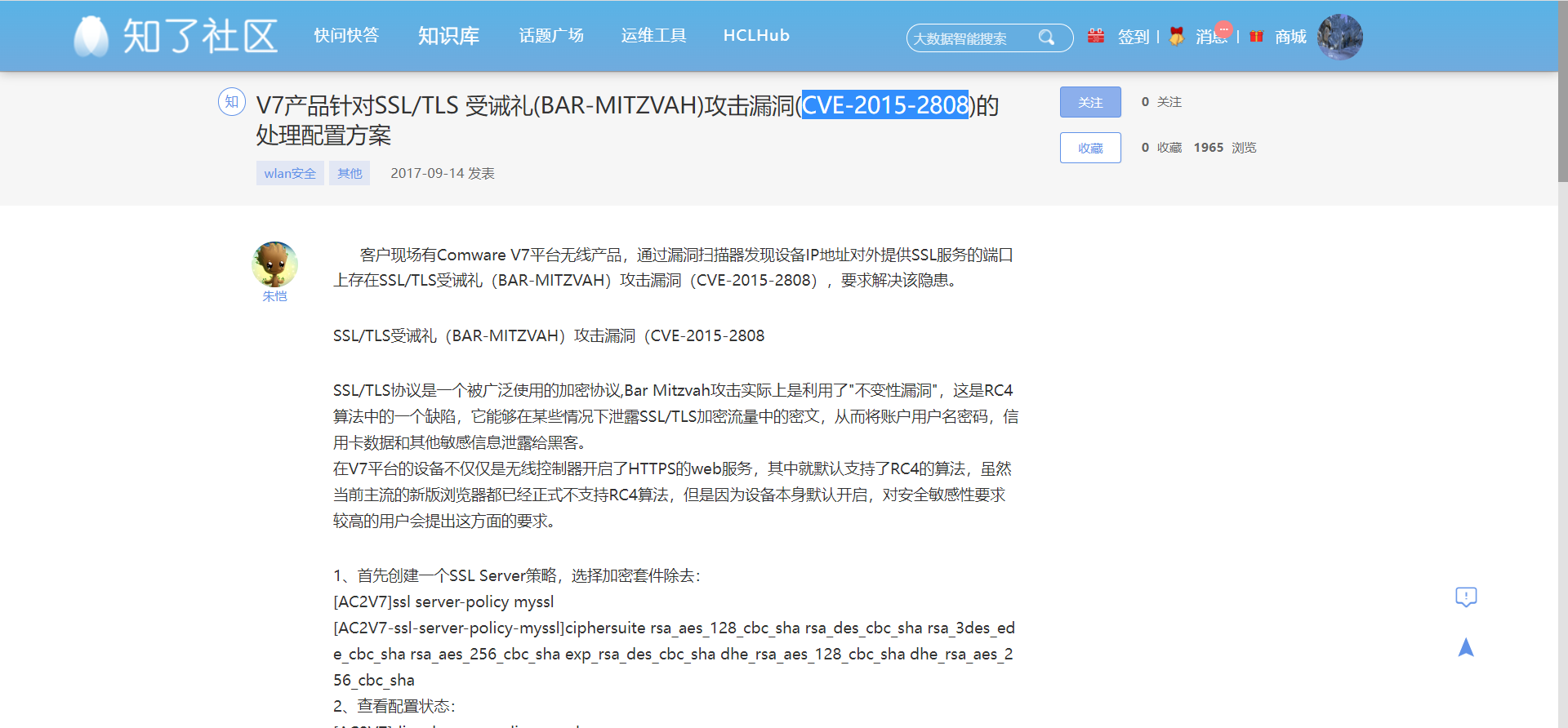
Task: Open 消息 messages link
Action: click(1212, 37)
